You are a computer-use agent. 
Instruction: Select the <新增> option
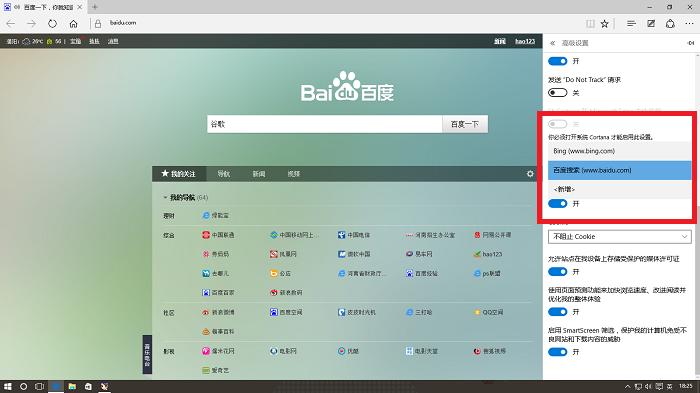620,189
